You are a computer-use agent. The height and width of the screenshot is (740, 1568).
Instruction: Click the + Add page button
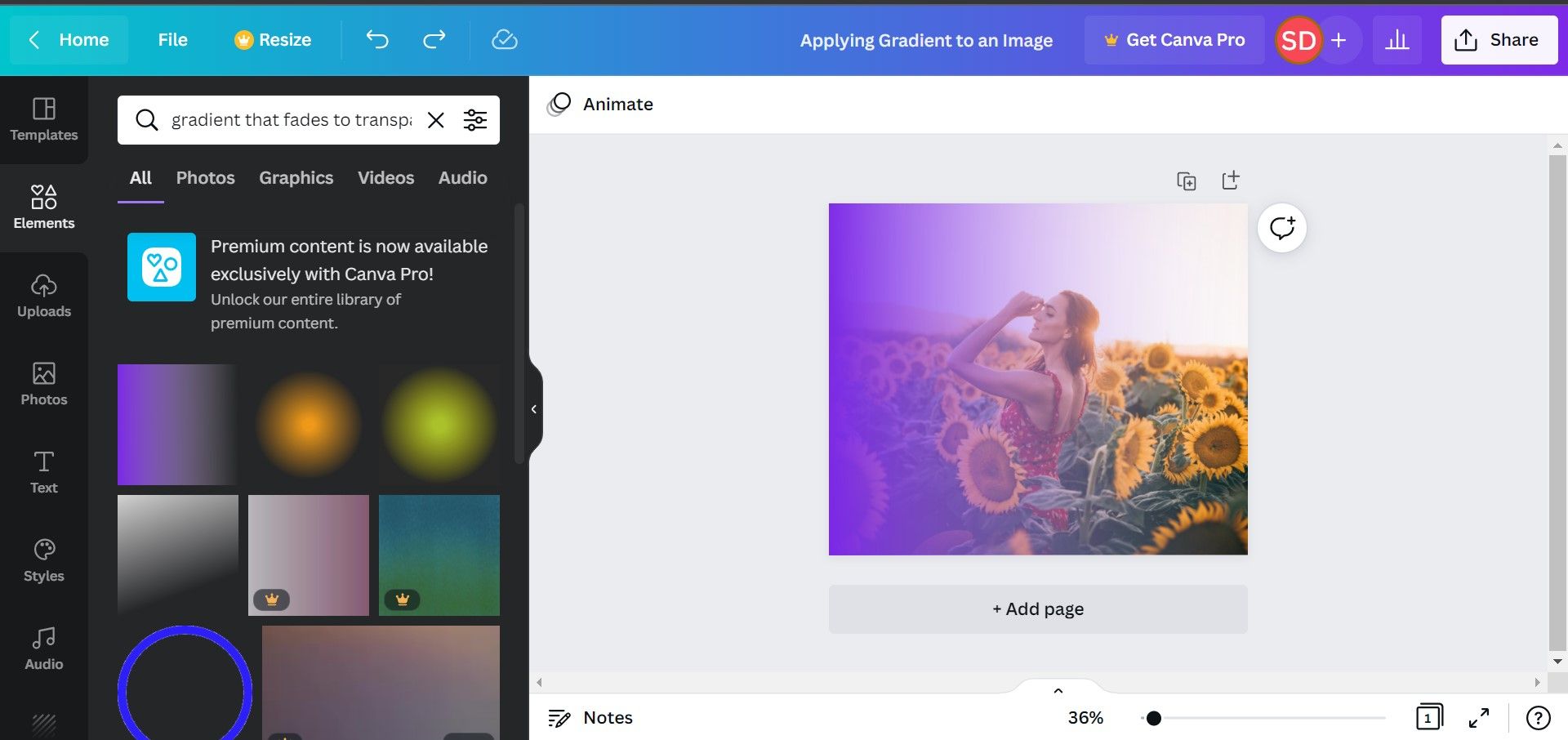click(1038, 609)
